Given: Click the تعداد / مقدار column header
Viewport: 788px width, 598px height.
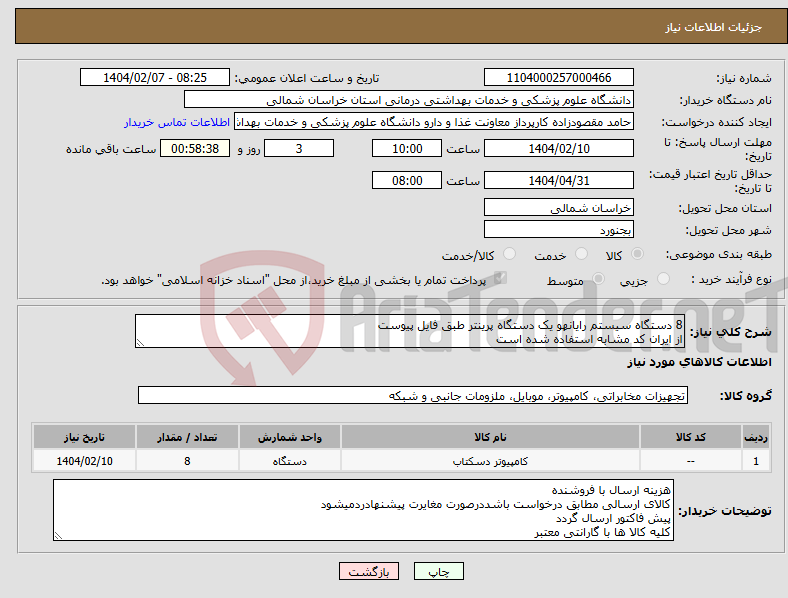Looking at the screenshot, I should point(187,437).
